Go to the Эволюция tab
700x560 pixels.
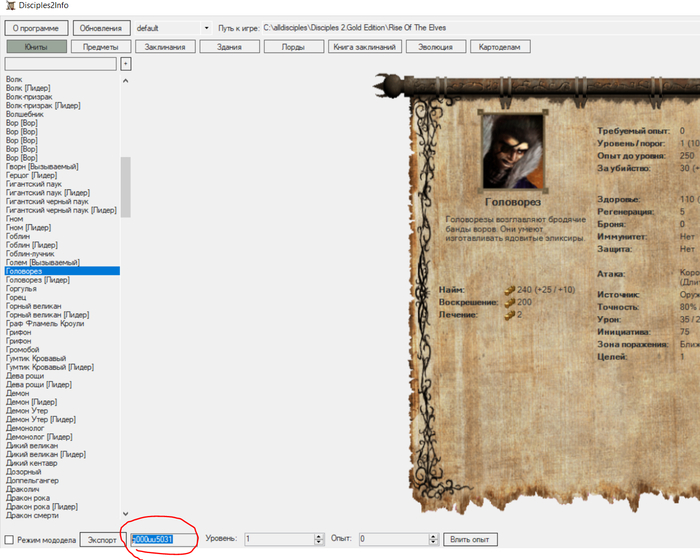437,47
